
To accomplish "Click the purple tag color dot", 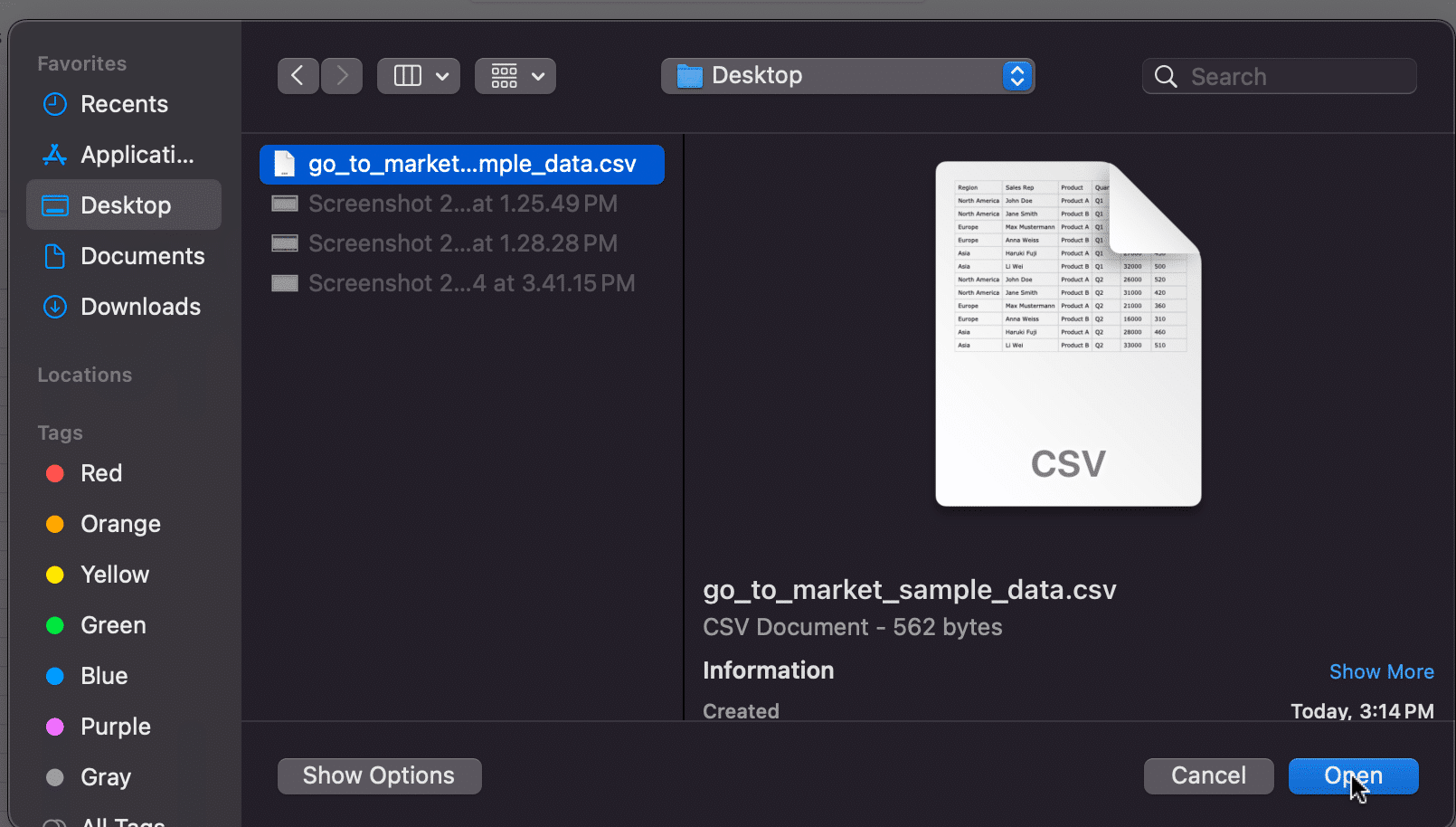I will [55, 727].
